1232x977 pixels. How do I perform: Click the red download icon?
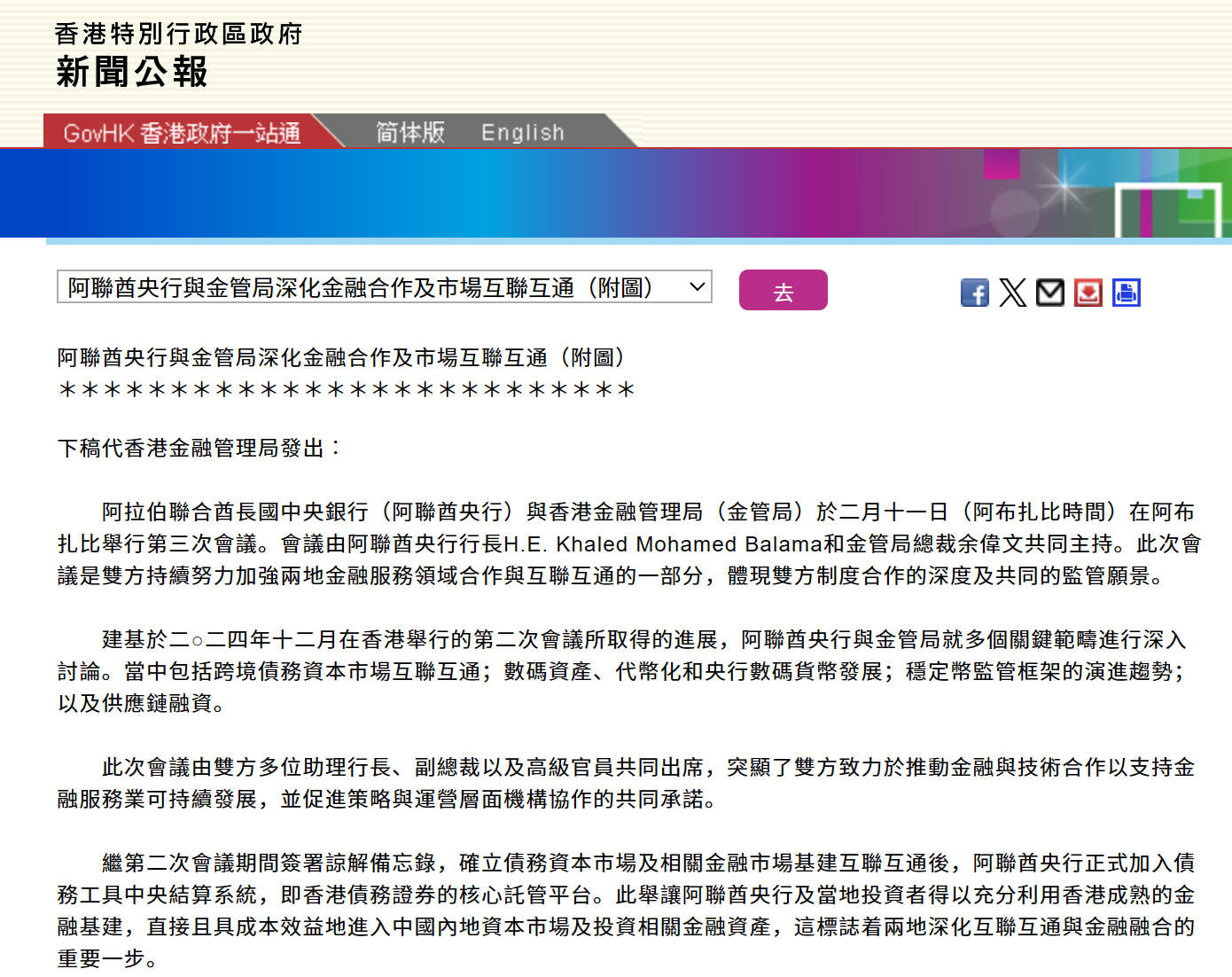click(x=1088, y=293)
